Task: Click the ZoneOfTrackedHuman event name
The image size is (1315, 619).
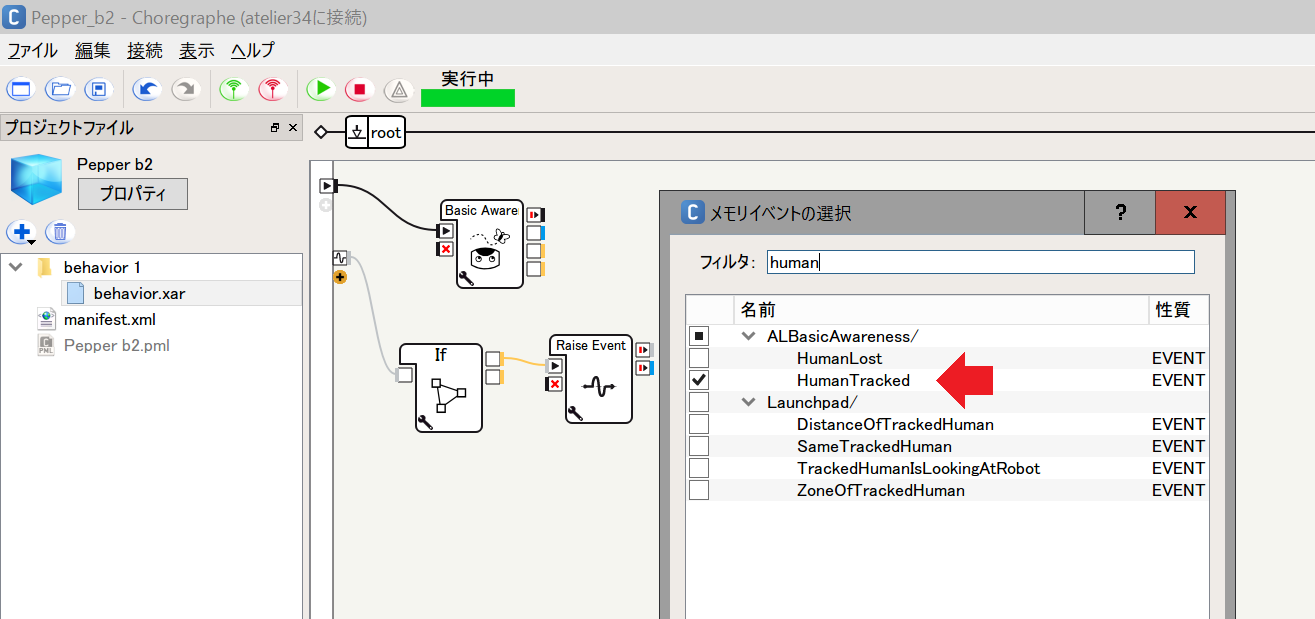Action: 881,490
